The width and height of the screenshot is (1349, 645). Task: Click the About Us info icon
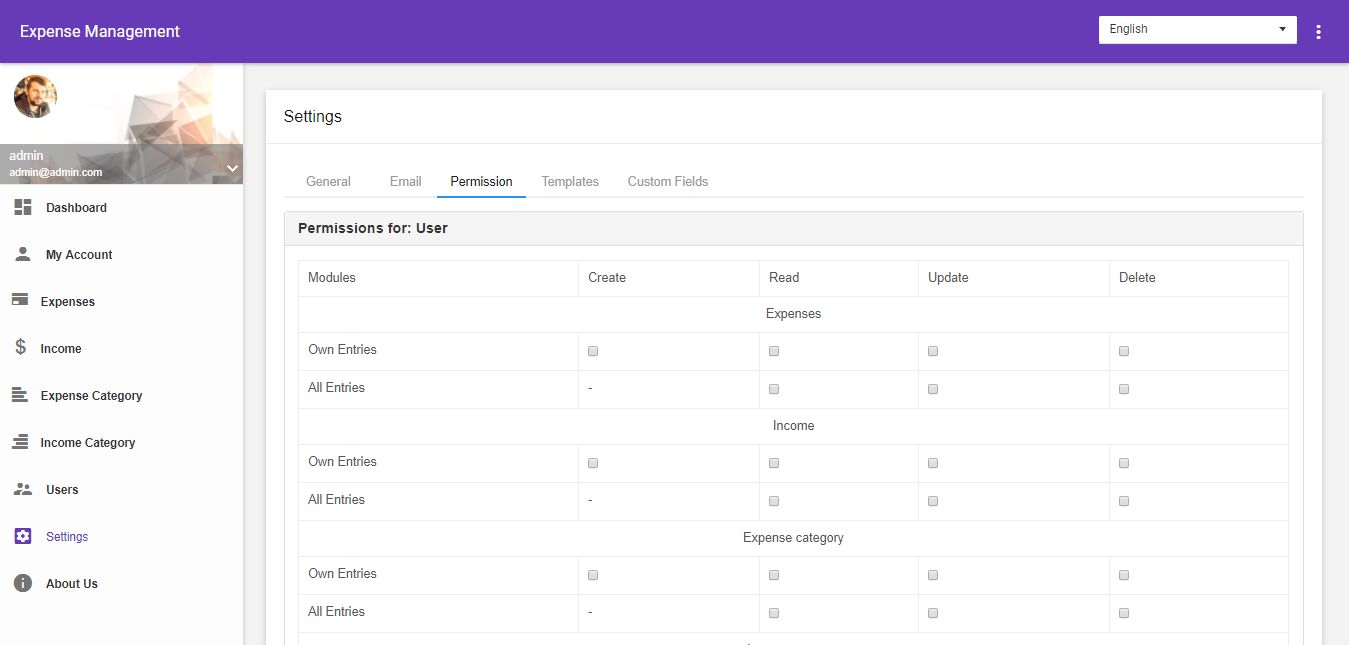(x=22, y=583)
